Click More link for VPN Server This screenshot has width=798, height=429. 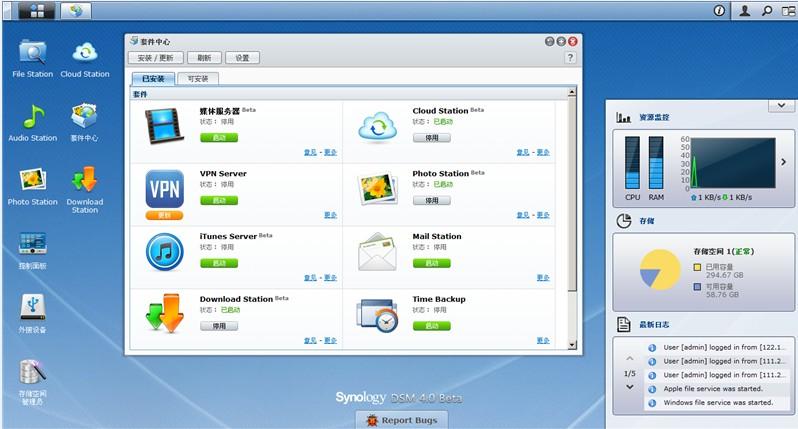click(330, 215)
